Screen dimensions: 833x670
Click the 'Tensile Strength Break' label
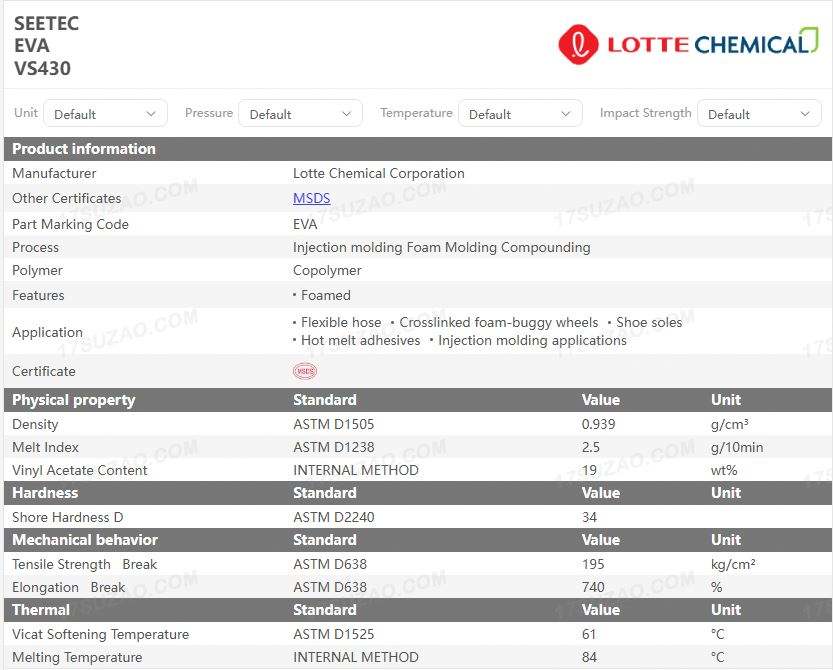(84, 564)
